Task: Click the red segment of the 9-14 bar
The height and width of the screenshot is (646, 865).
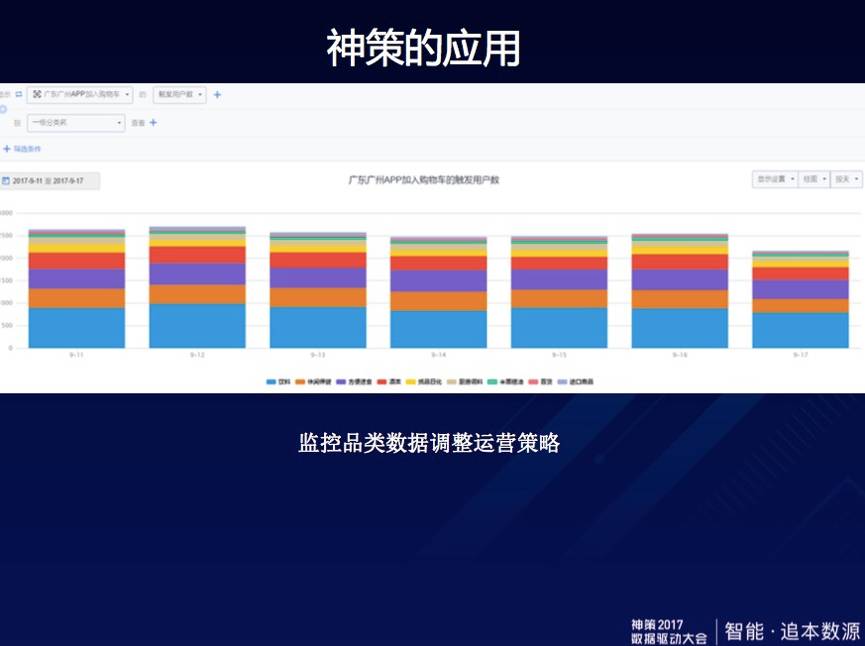Action: point(439,263)
